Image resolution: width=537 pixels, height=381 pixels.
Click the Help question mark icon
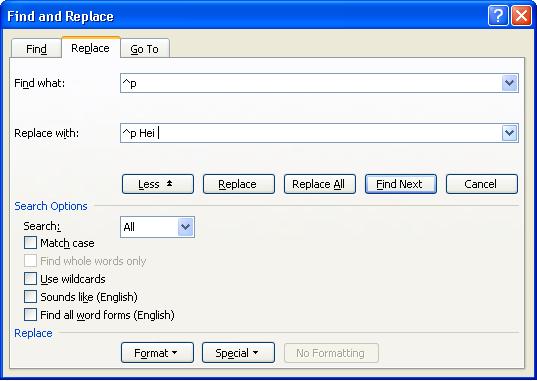pyautogui.click(x=498, y=16)
